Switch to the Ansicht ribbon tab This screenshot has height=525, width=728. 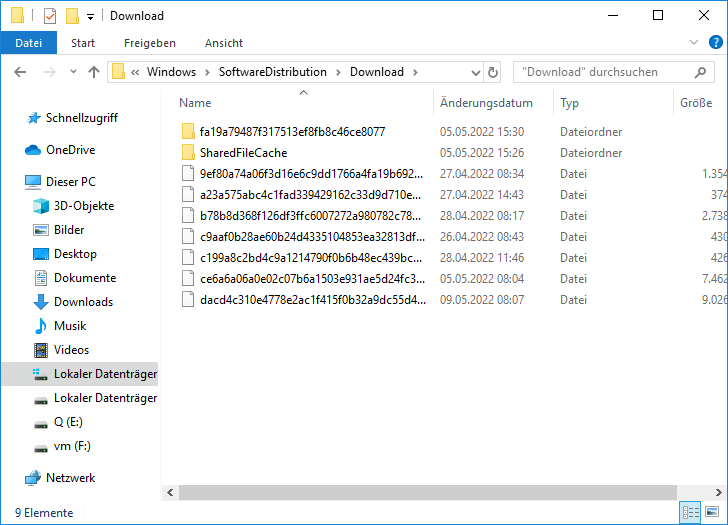point(224,43)
